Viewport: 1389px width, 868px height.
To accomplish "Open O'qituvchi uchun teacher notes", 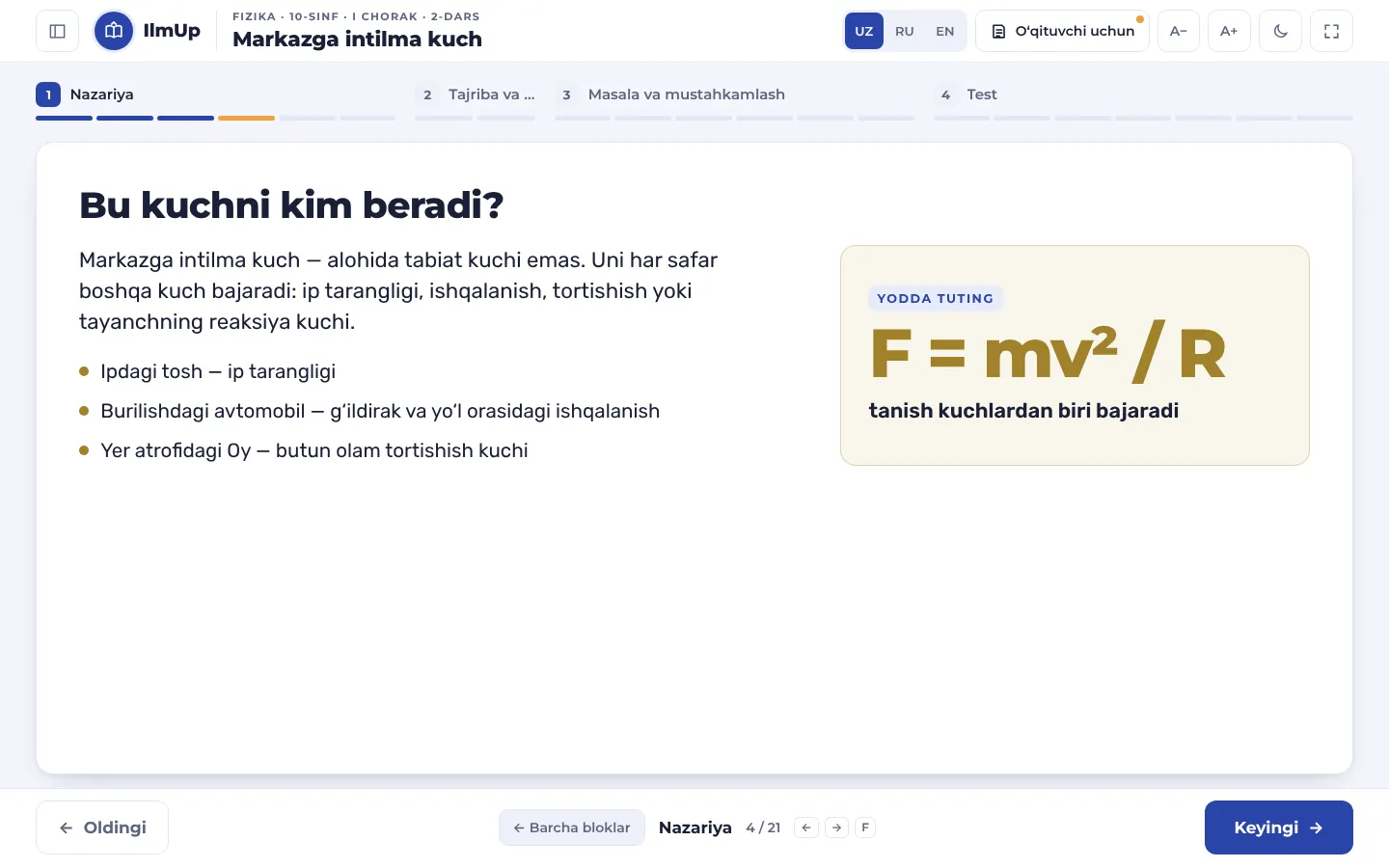I will click(1062, 31).
